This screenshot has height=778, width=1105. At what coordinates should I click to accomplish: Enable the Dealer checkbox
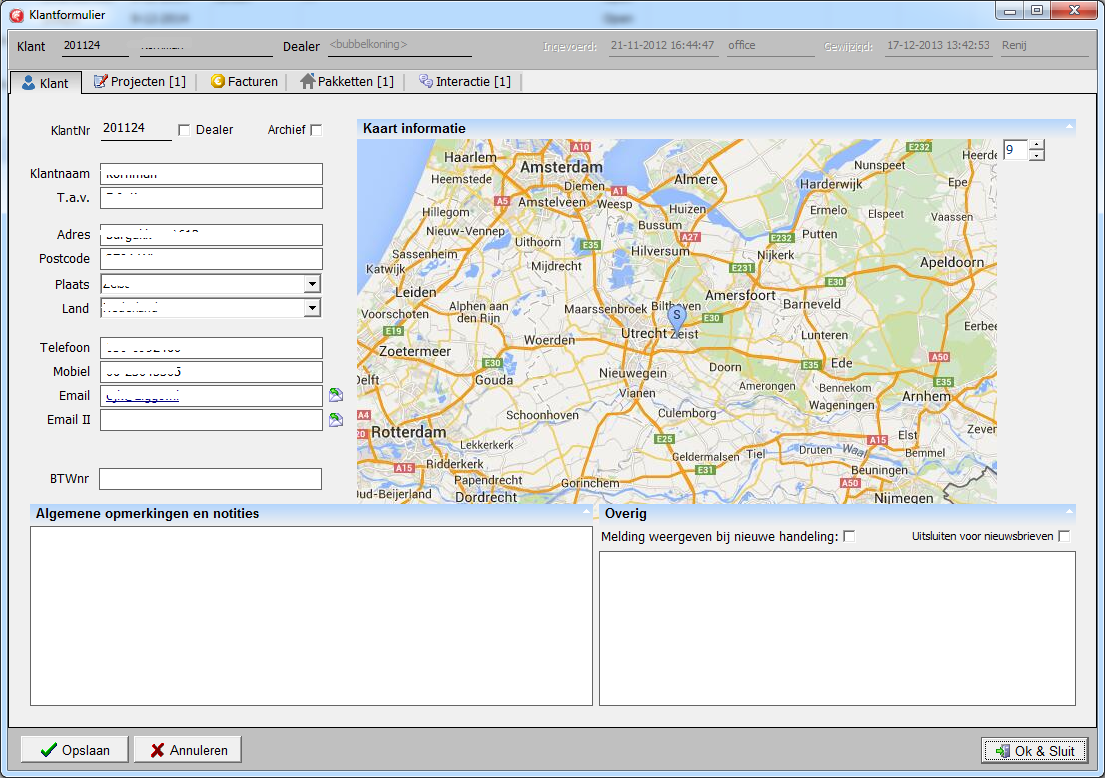184,130
